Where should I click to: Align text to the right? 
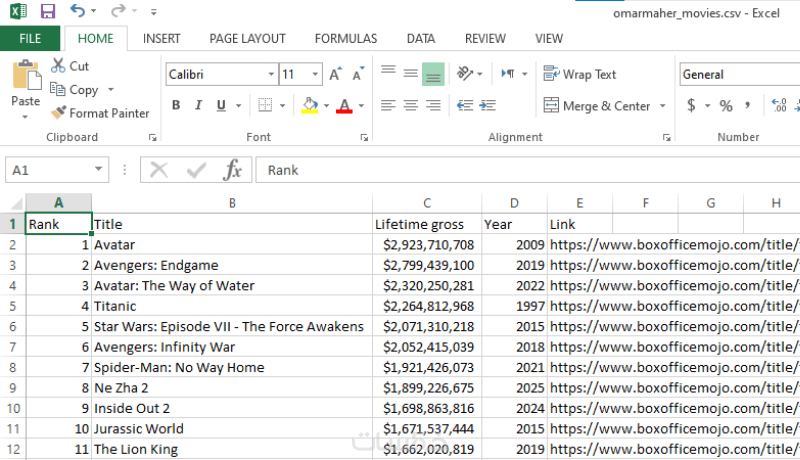tap(433, 105)
